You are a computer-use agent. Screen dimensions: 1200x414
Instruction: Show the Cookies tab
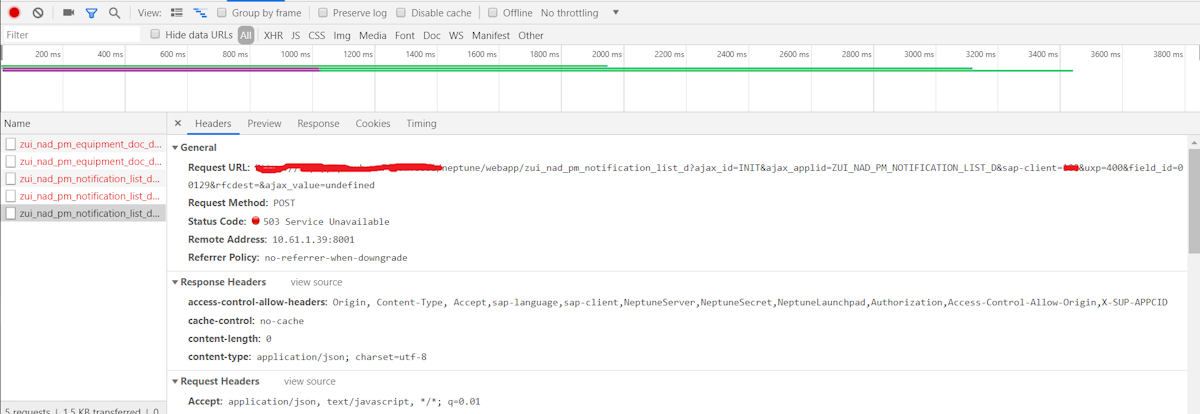pyautogui.click(x=373, y=123)
